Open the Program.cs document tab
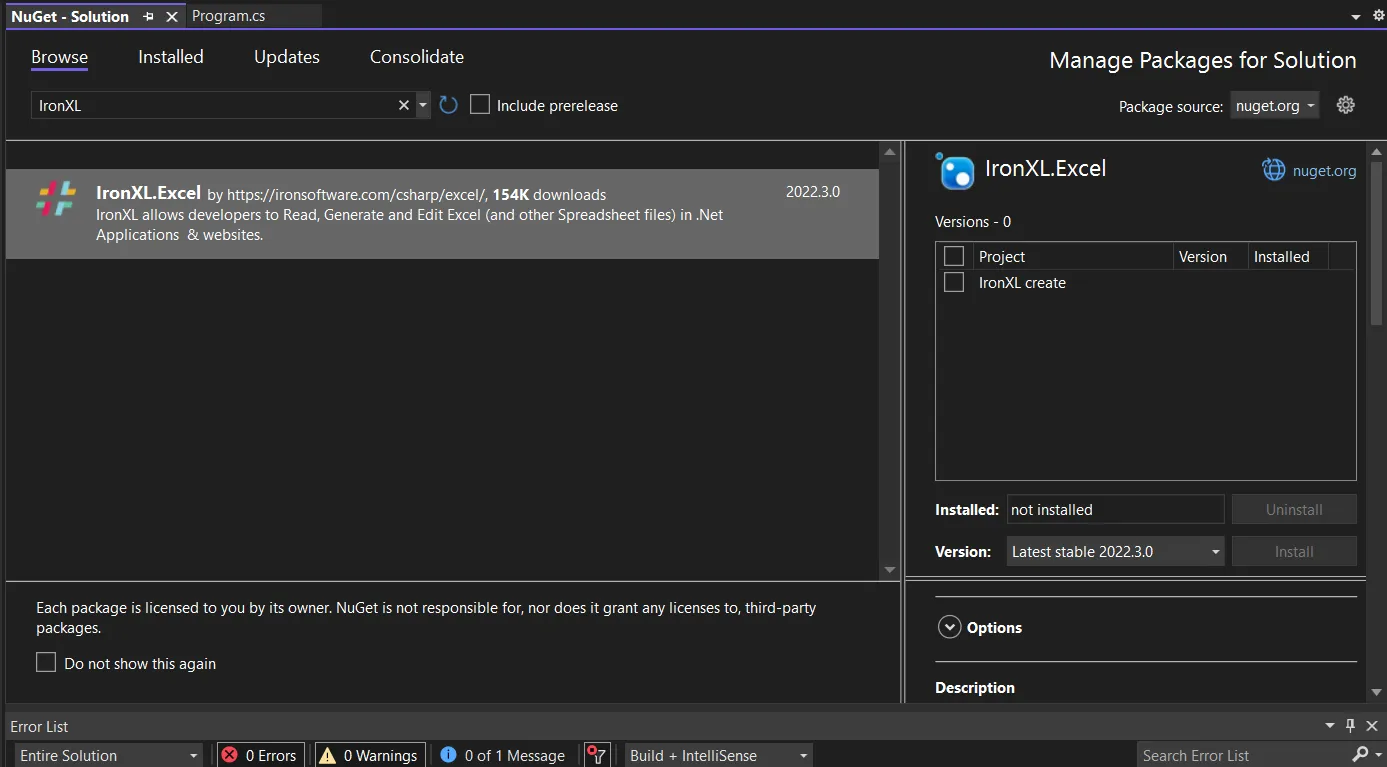The width and height of the screenshot is (1387, 767). (228, 16)
